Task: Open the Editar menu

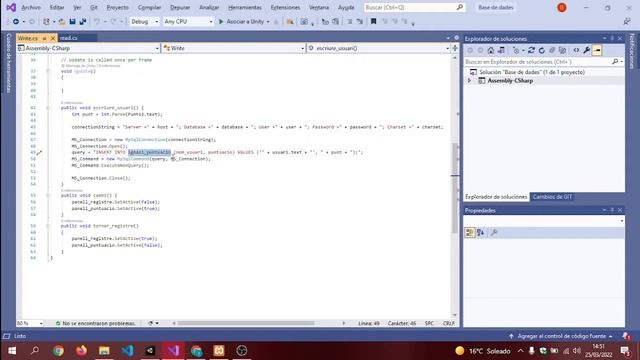Action: 57,7
